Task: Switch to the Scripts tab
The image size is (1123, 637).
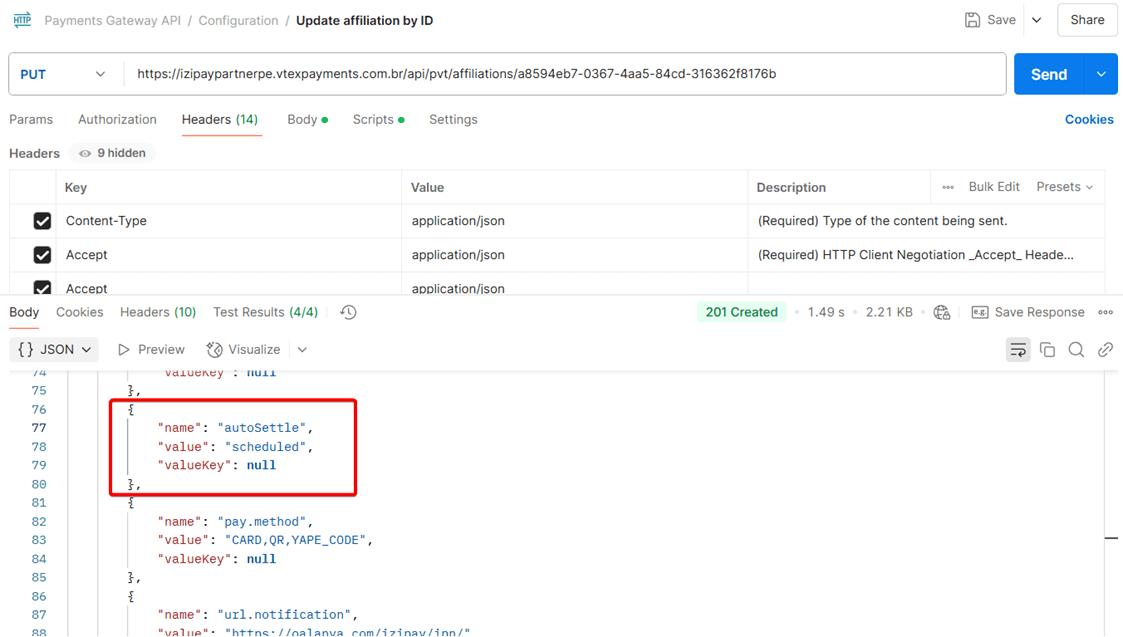Action: [x=378, y=120]
